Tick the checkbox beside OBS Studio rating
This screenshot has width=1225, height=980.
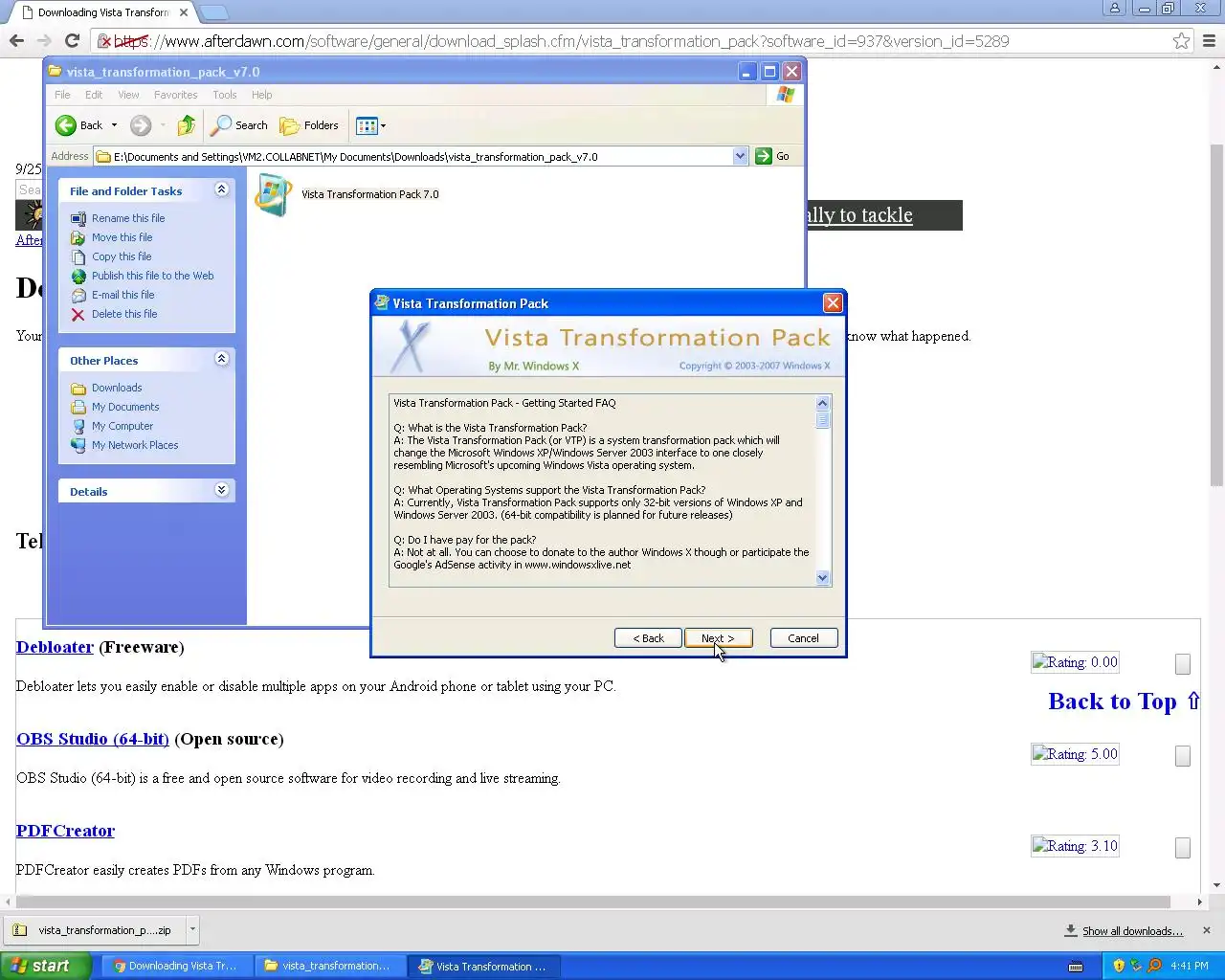(x=1183, y=756)
